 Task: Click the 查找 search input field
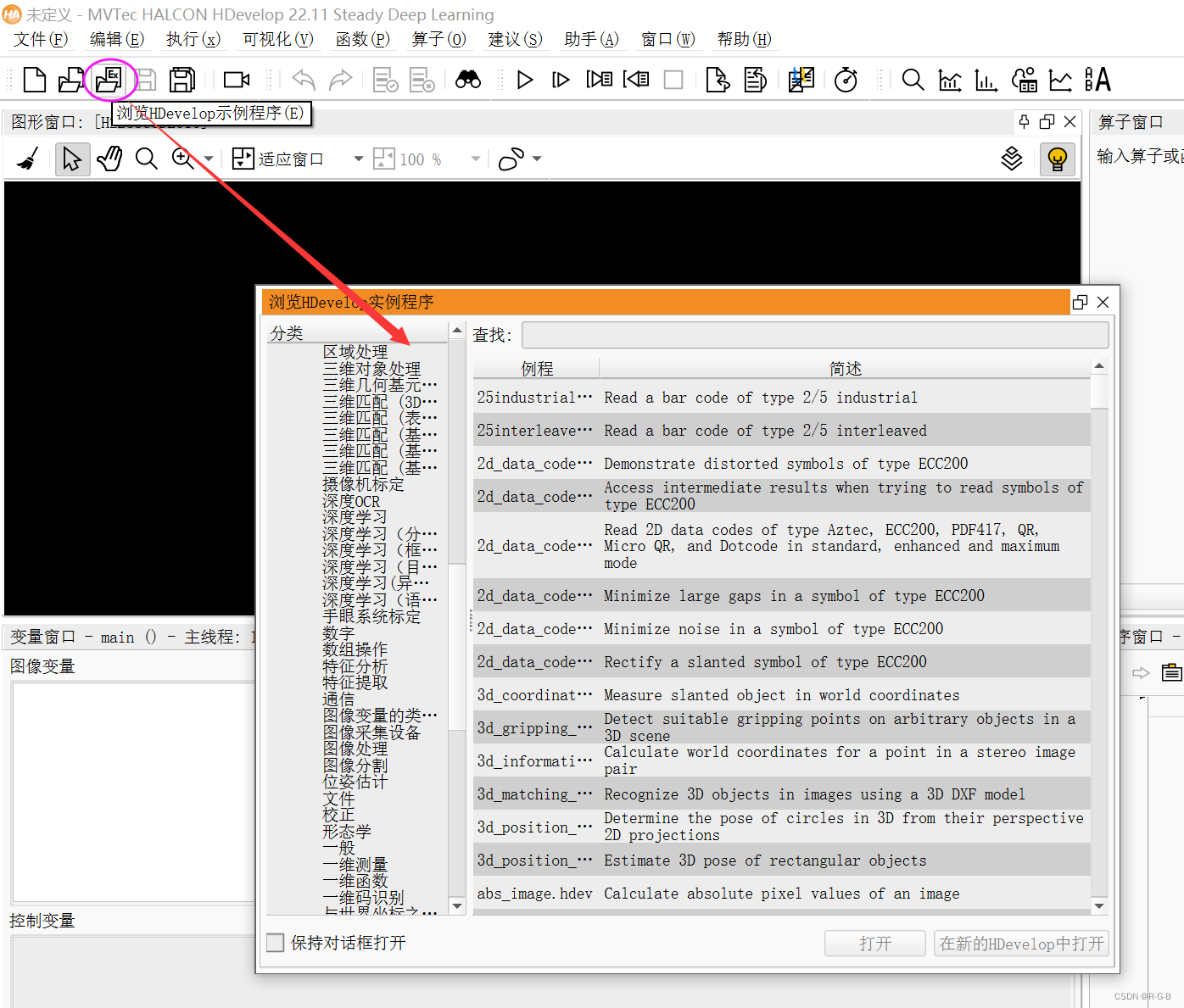pyautogui.click(x=815, y=335)
